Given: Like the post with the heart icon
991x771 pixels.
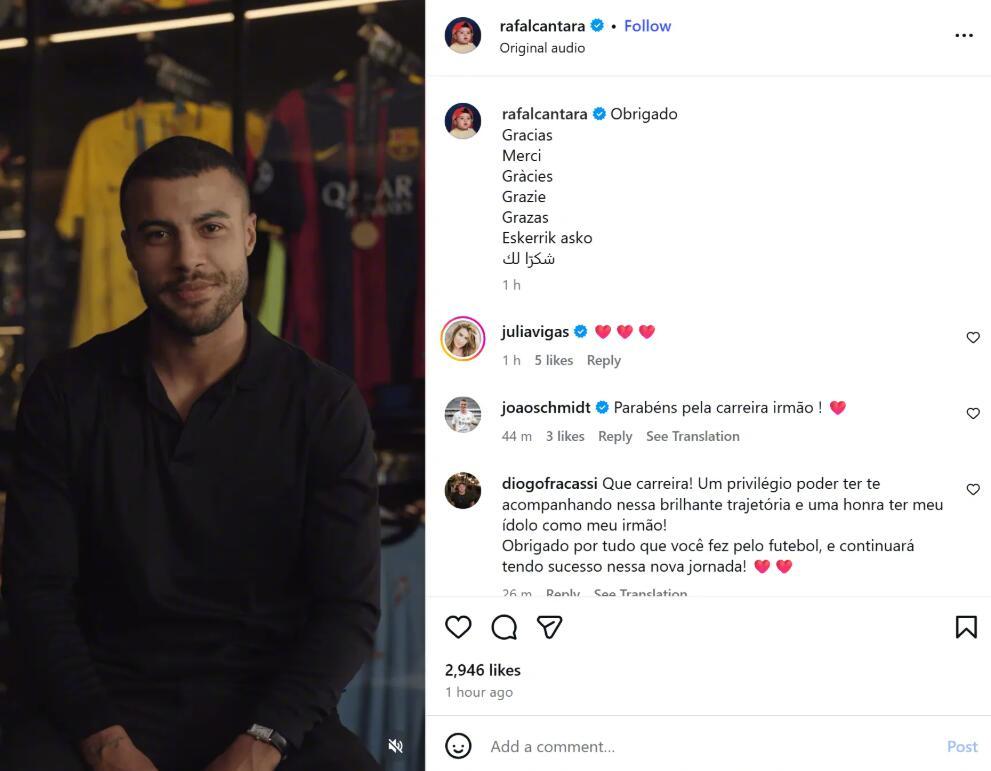Looking at the screenshot, I should tap(458, 627).
